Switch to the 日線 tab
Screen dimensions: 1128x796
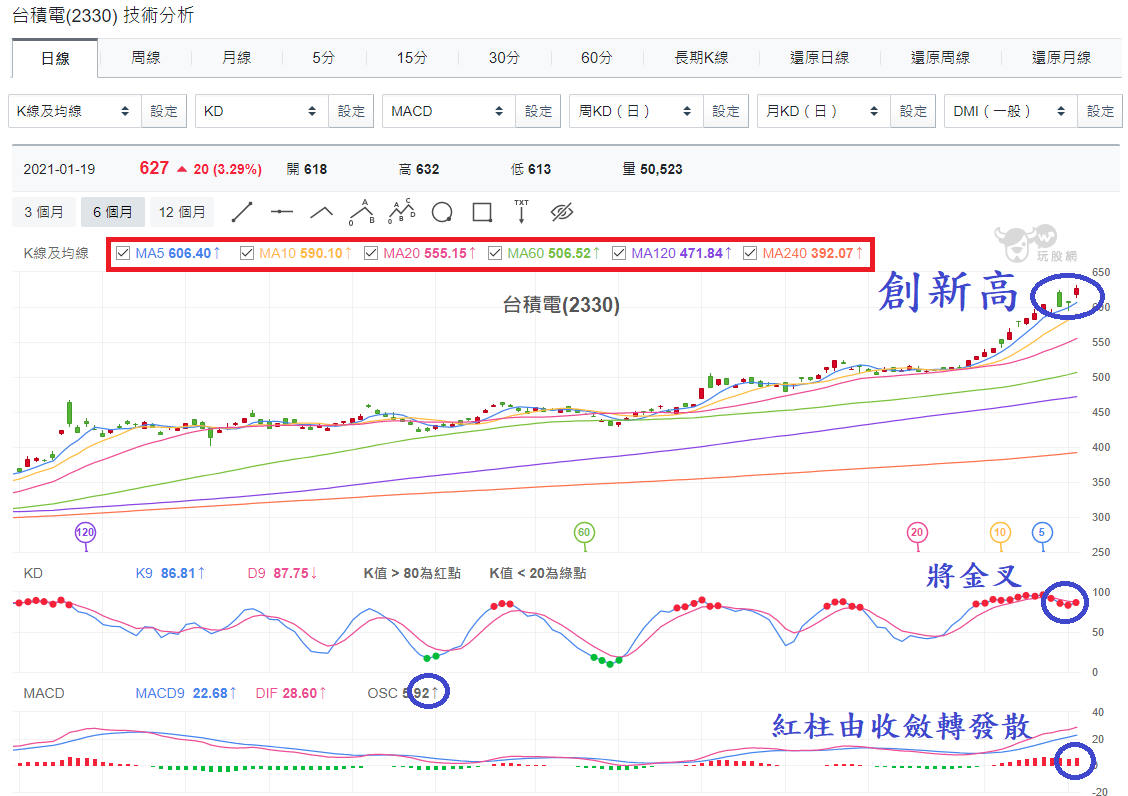coord(55,58)
